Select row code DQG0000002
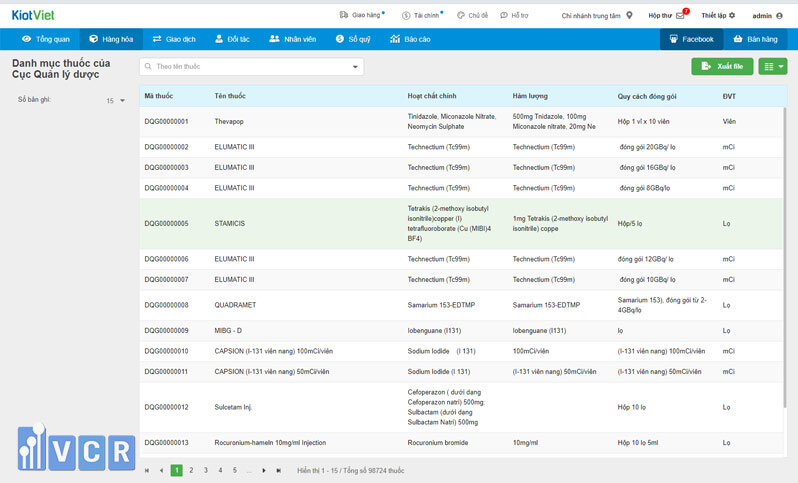The image size is (798, 483). click(166, 147)
